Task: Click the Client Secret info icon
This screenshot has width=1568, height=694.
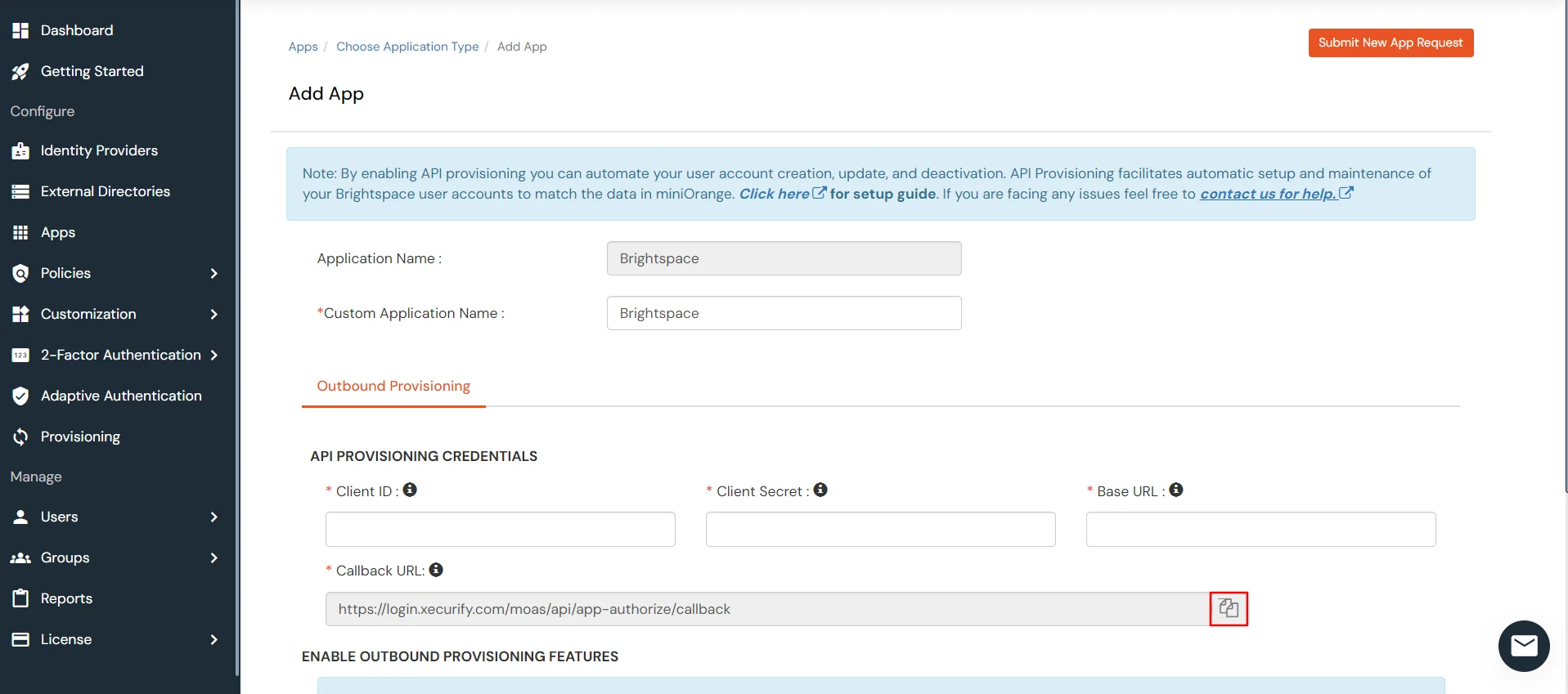Action: (x=820, y=490)
